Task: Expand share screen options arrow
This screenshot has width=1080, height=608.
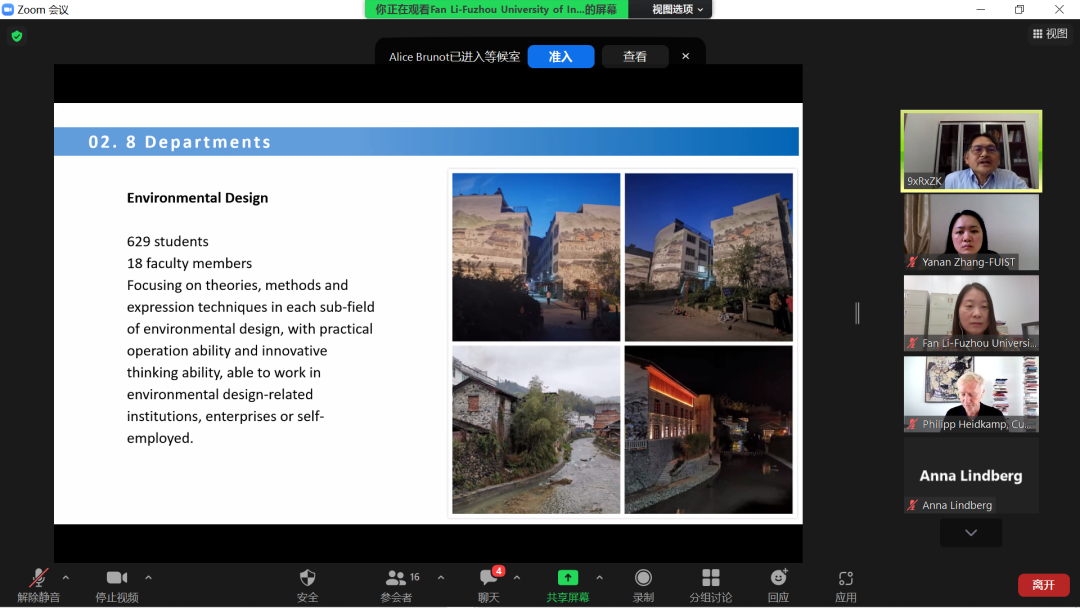Action: [x=599, y=578]
